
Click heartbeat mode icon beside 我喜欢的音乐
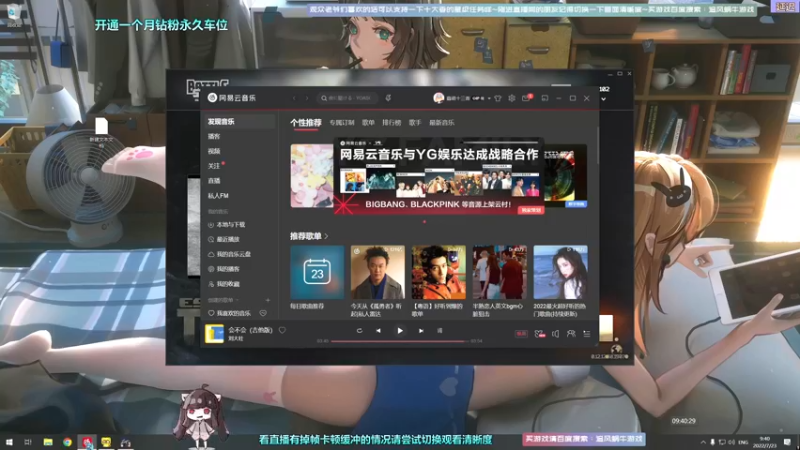click(263, 313)
